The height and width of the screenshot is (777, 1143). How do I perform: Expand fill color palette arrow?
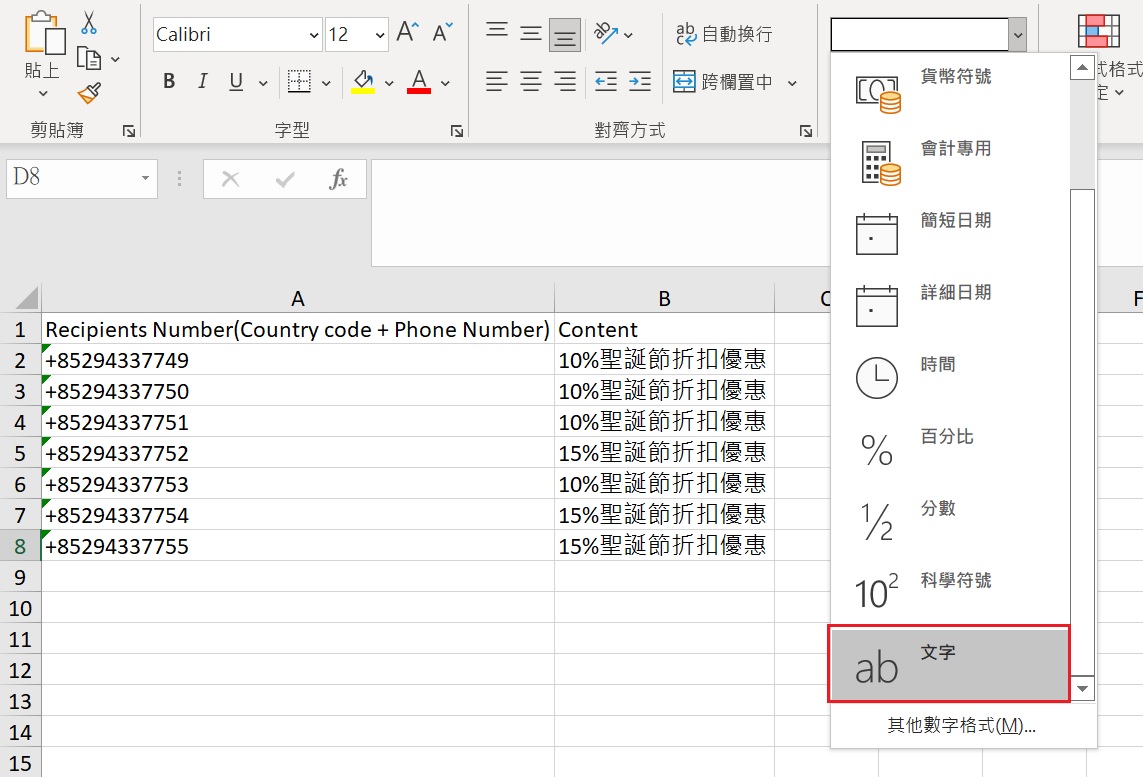click(x=389, y=83)
